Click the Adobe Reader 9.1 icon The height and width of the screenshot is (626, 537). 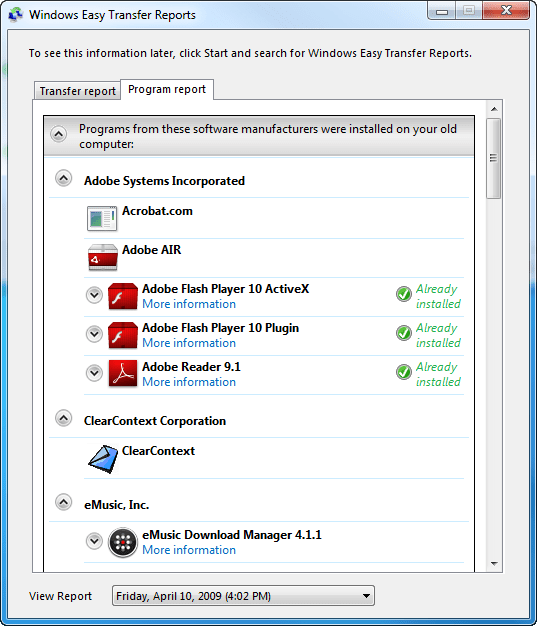click(x=123, y=374)
